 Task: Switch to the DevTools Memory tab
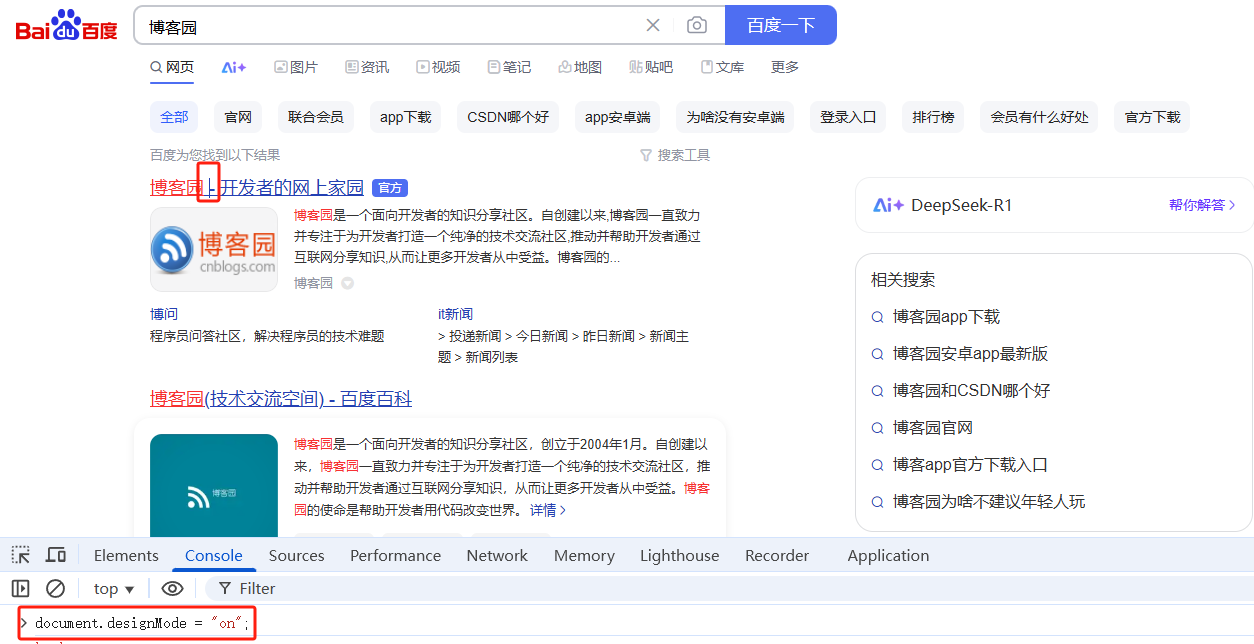[x=584, y=556]
